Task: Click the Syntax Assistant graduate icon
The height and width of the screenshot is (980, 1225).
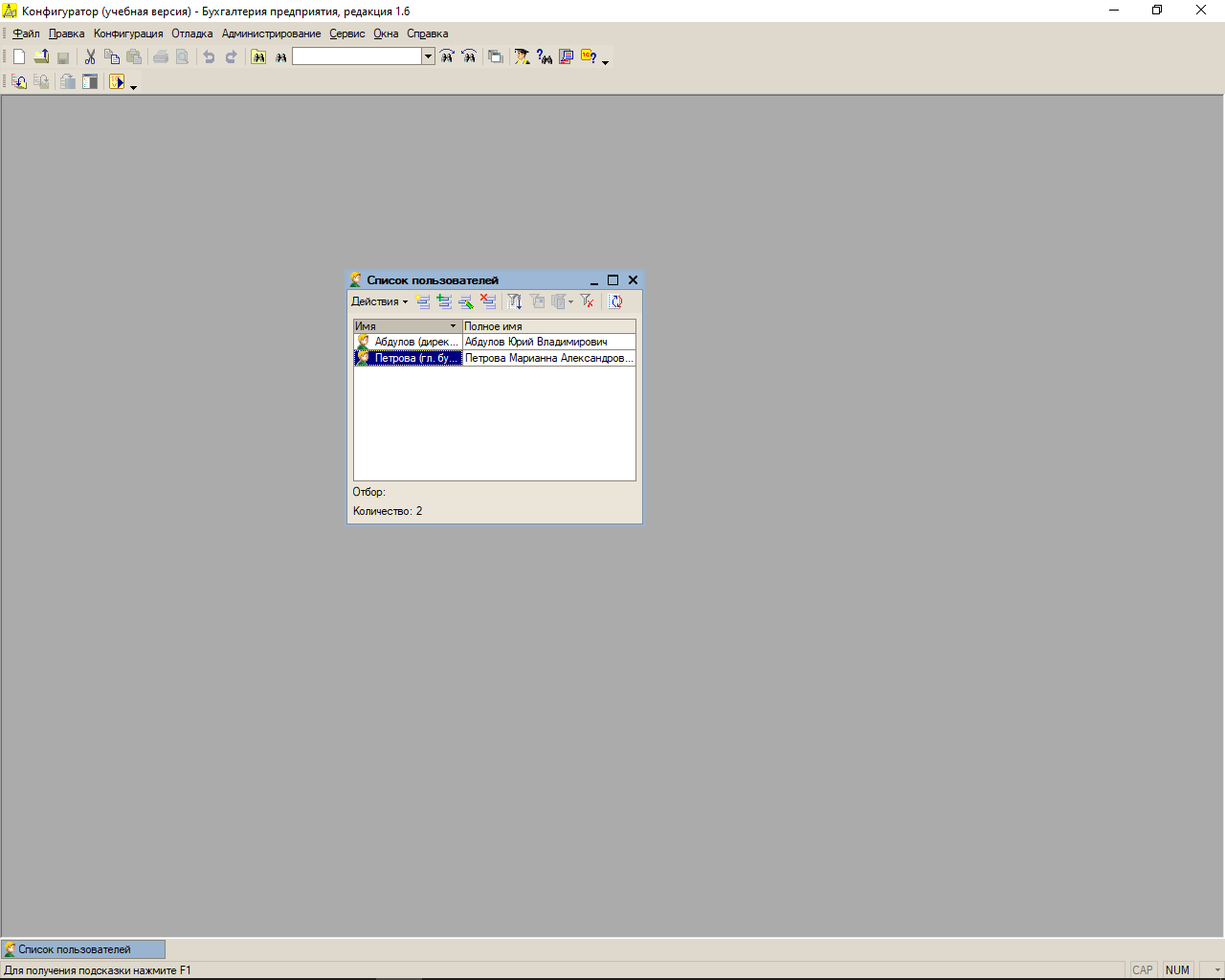Action: [x=522, y=57]
